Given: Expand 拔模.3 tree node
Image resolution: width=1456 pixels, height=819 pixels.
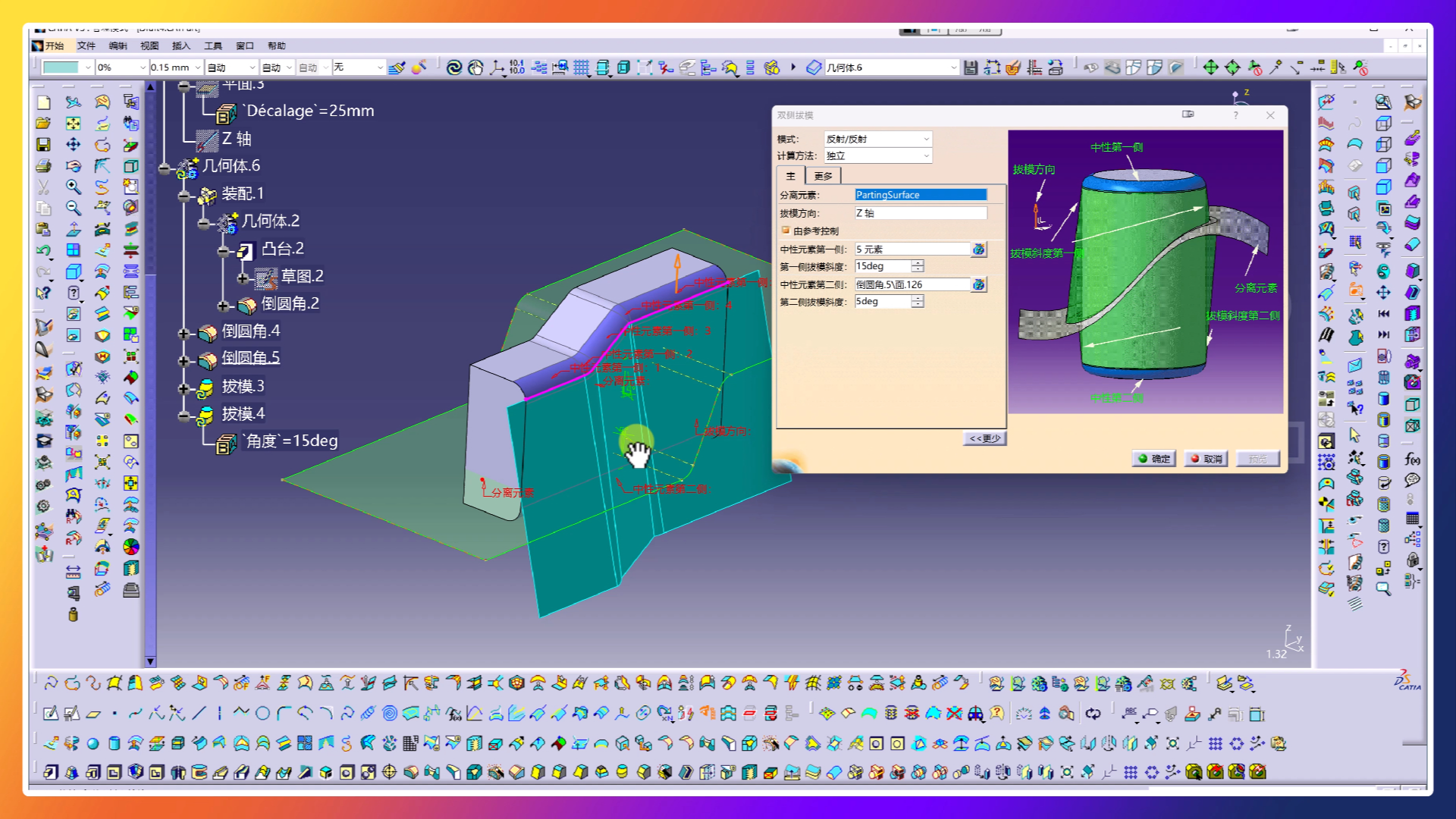Looking at the screenshot, I should click(x=184, y=388).
